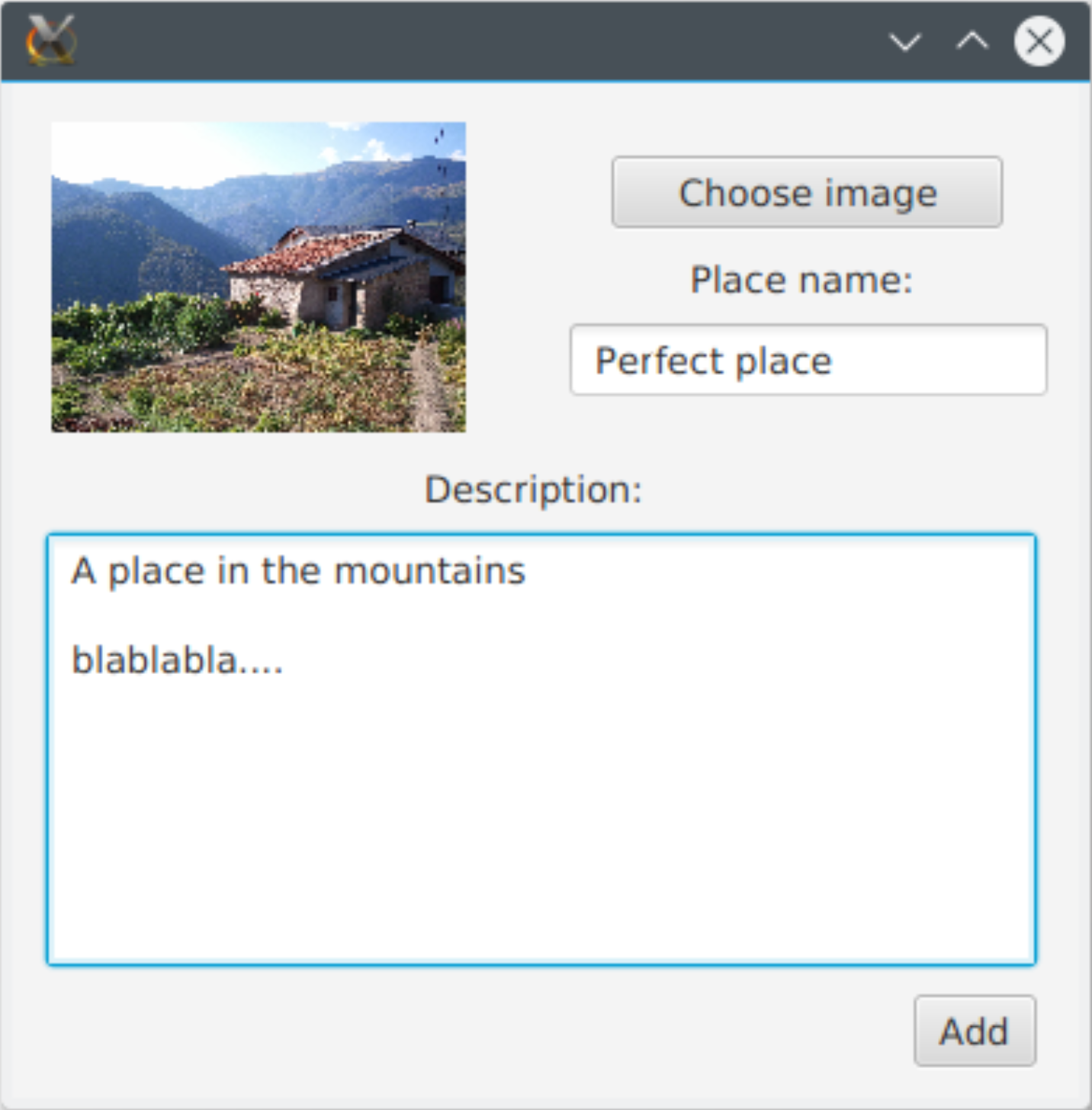Click the red-tiled roof in the photo
This screenshot has height=1110, width=1092.
click(305, 252)
